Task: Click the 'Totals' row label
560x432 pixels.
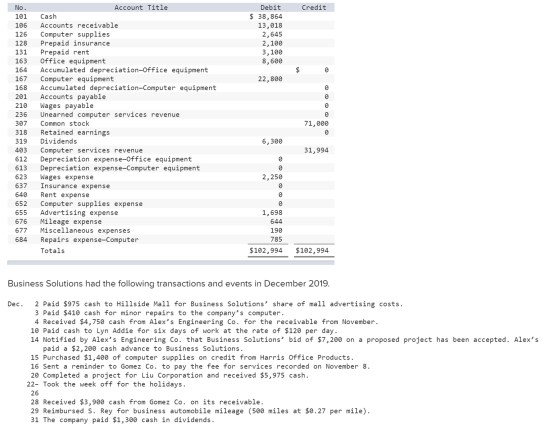Action: click(x=52, y=251)
